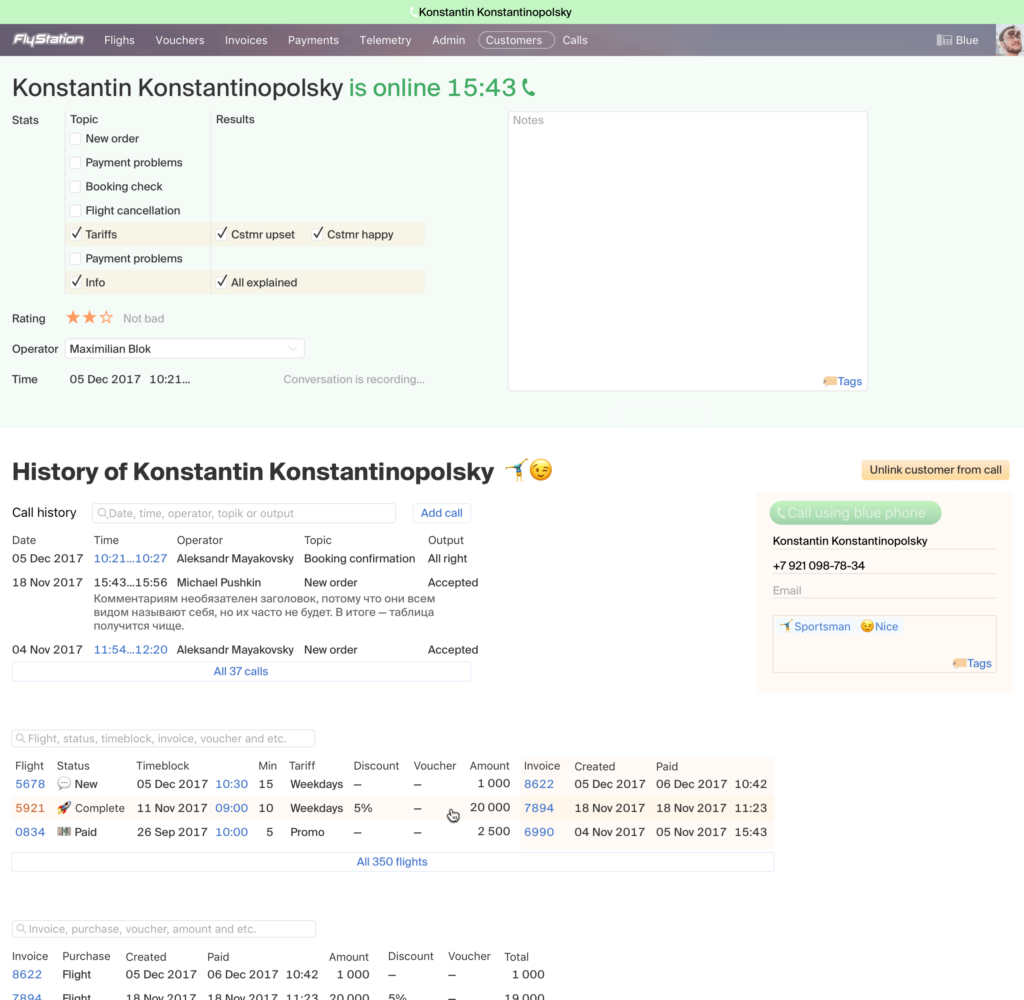Focus the call history search field
This screenshot has width=1024, height=1000.
(x=244, y=513)
